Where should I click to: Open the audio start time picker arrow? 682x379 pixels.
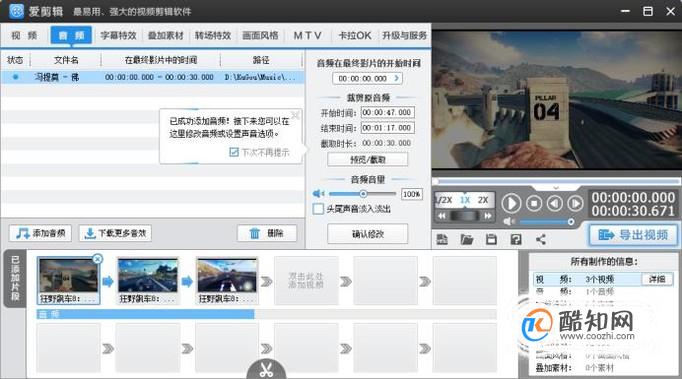coord(397,78)
